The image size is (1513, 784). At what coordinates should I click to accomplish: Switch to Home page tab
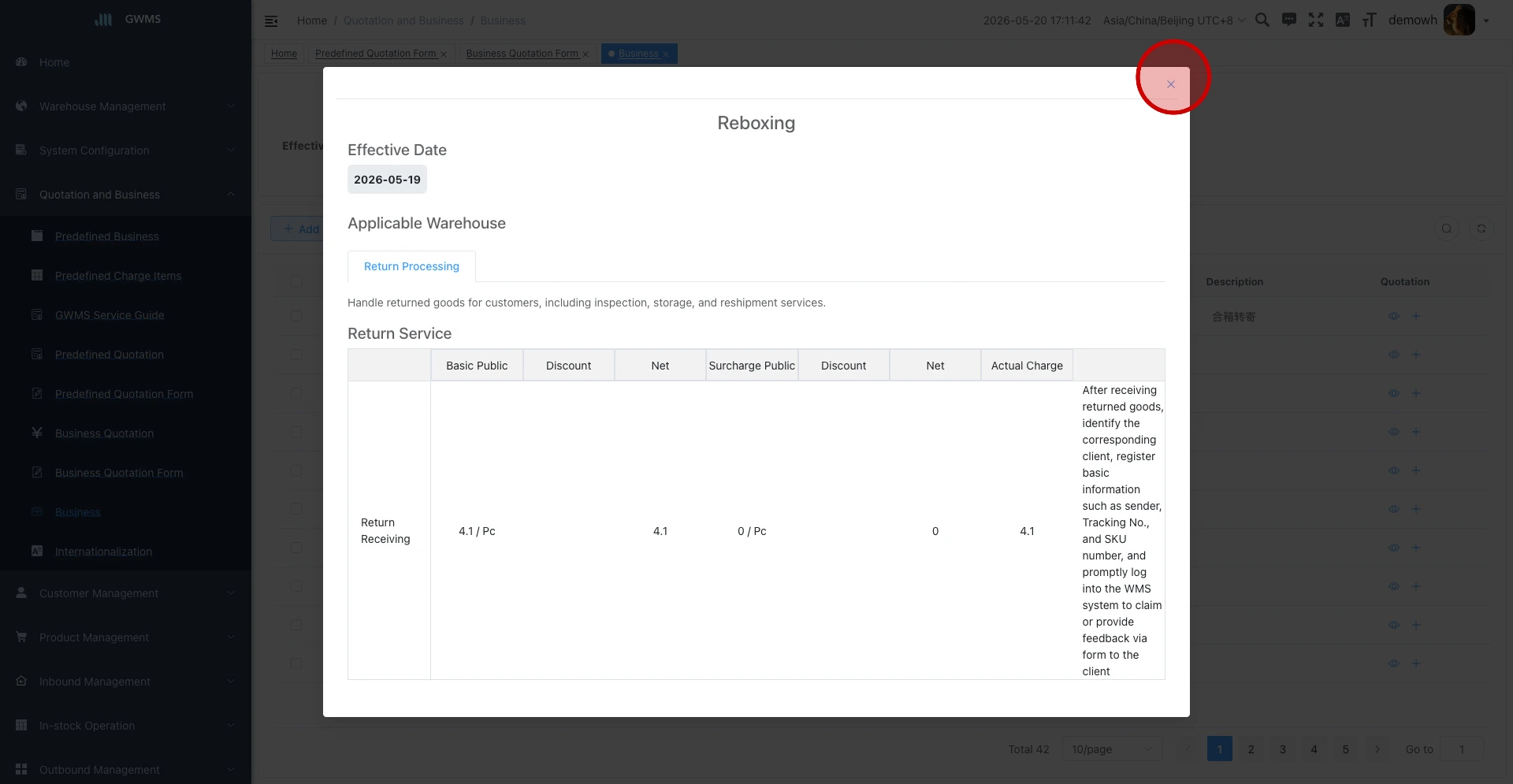pos(284,54)
